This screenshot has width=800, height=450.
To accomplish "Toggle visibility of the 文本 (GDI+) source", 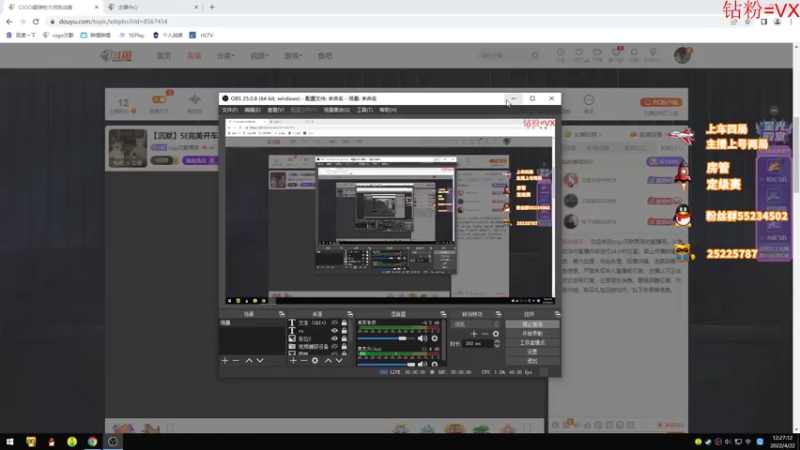I will [x=335, y=323].
